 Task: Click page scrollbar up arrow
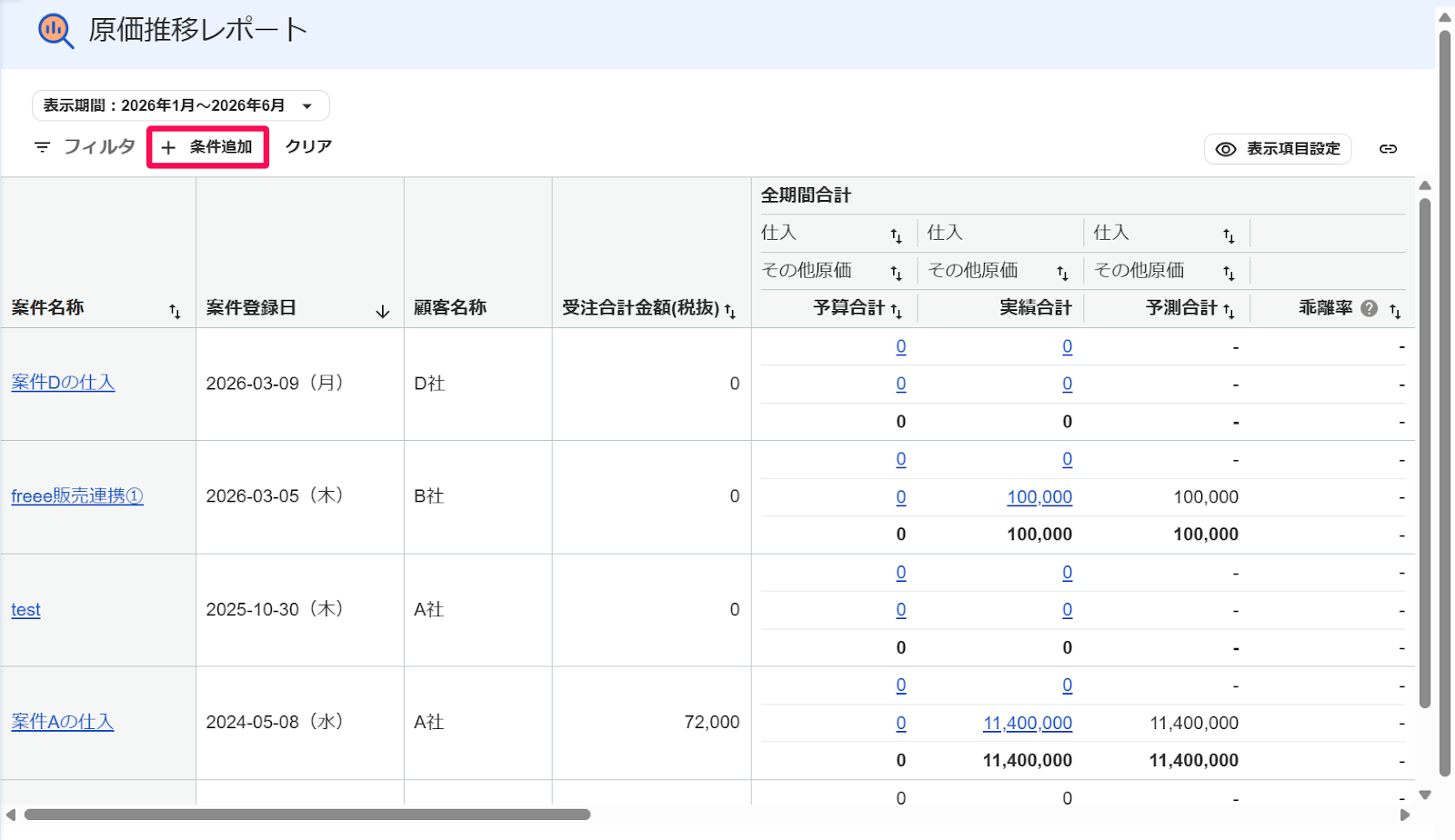tap(1445, 17)
